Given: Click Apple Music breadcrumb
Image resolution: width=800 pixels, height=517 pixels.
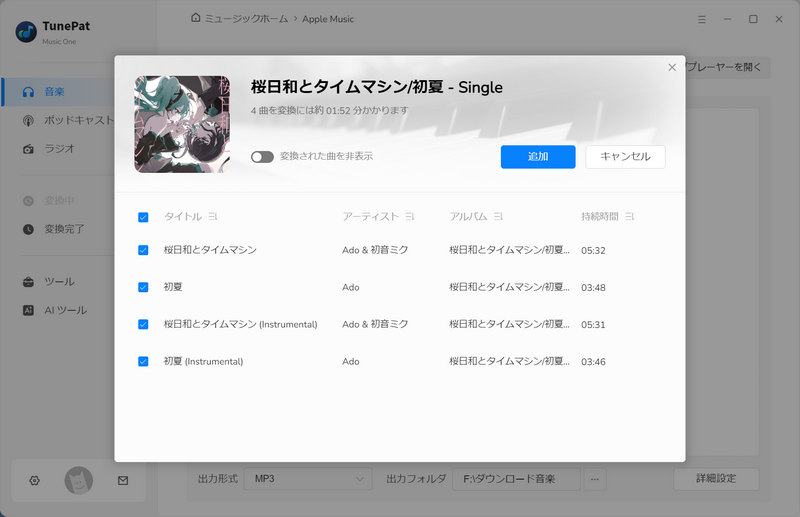Looking at the screenshot, I should (328, 19).
